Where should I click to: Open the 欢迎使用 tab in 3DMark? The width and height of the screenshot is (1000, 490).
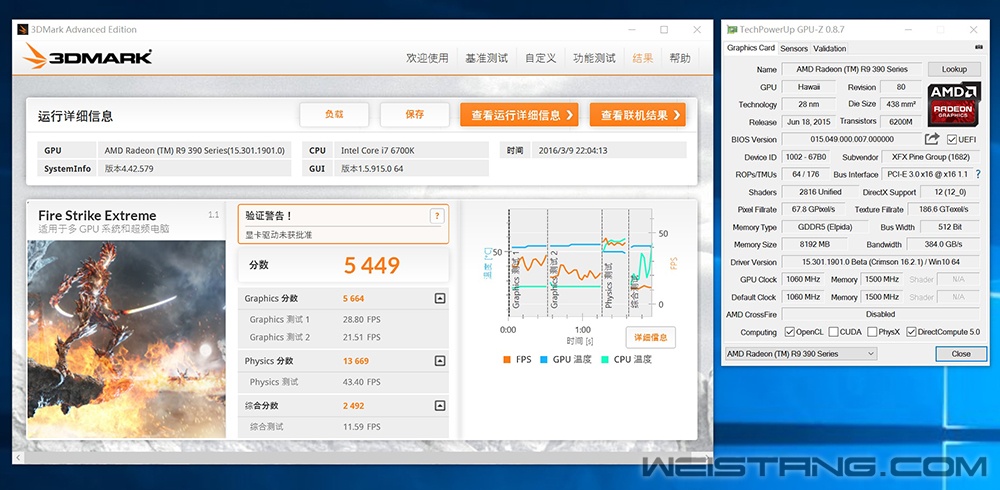click(x=427, y=58)
